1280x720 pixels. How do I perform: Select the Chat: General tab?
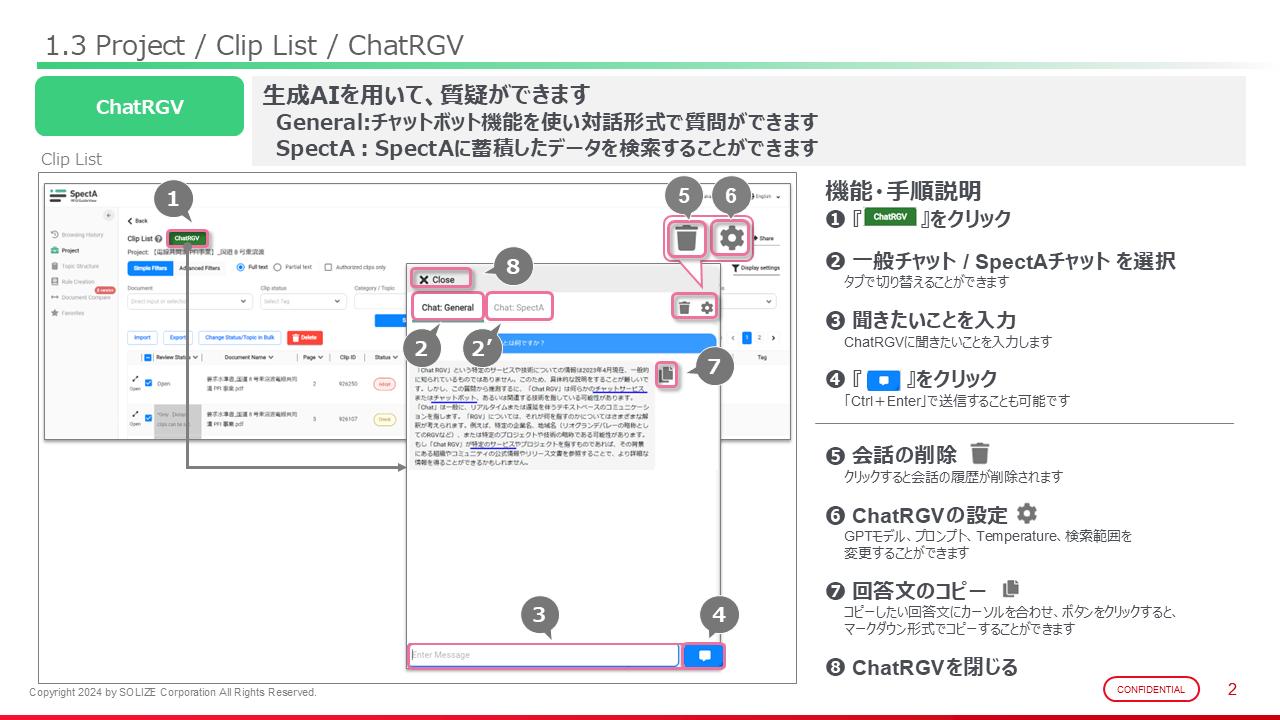click(x=448, y=308)
